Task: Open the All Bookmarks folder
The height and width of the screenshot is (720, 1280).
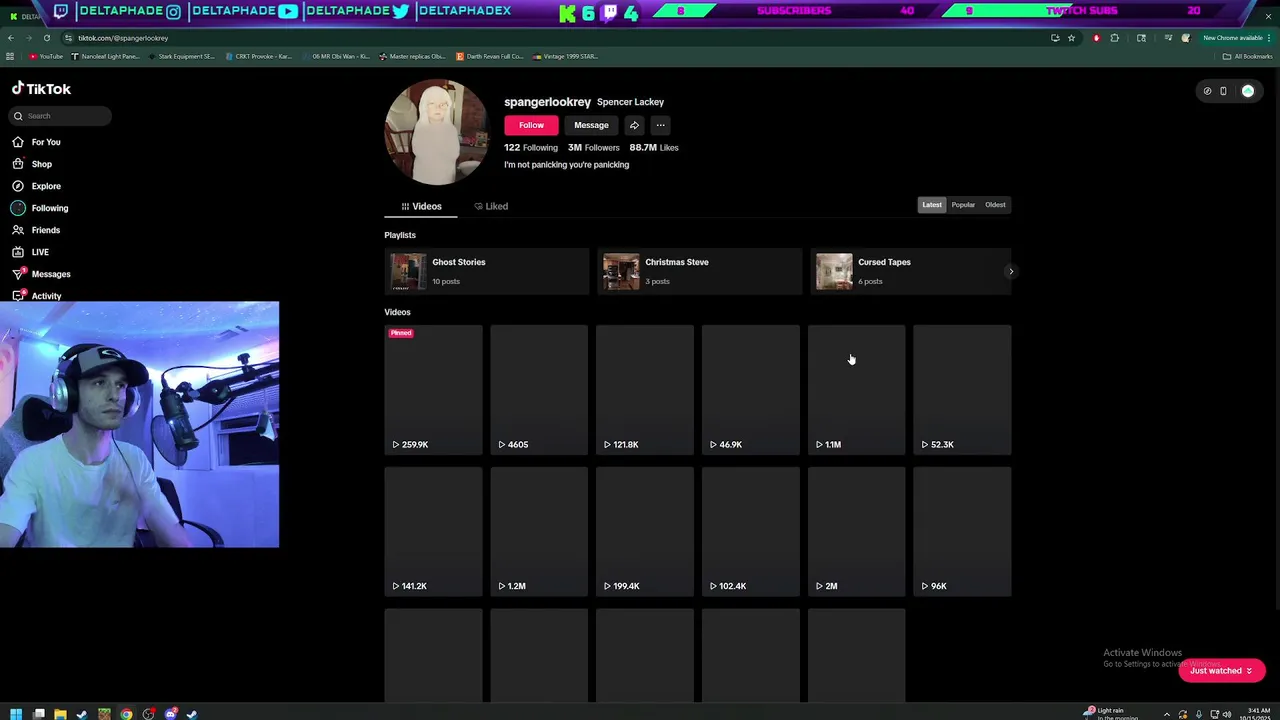Action: coord(1247,56)
